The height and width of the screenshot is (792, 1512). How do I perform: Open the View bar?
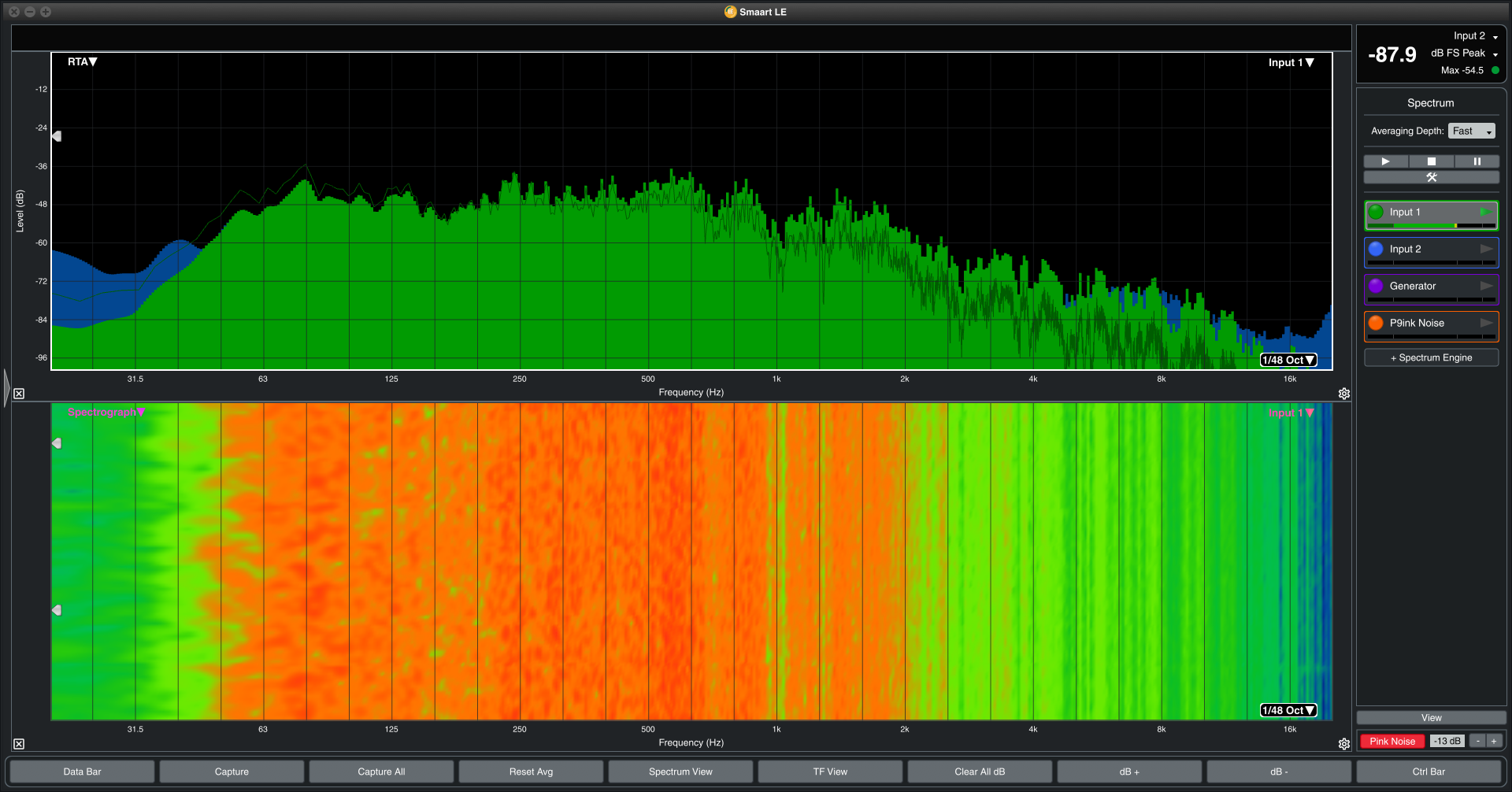[1431, 718]
